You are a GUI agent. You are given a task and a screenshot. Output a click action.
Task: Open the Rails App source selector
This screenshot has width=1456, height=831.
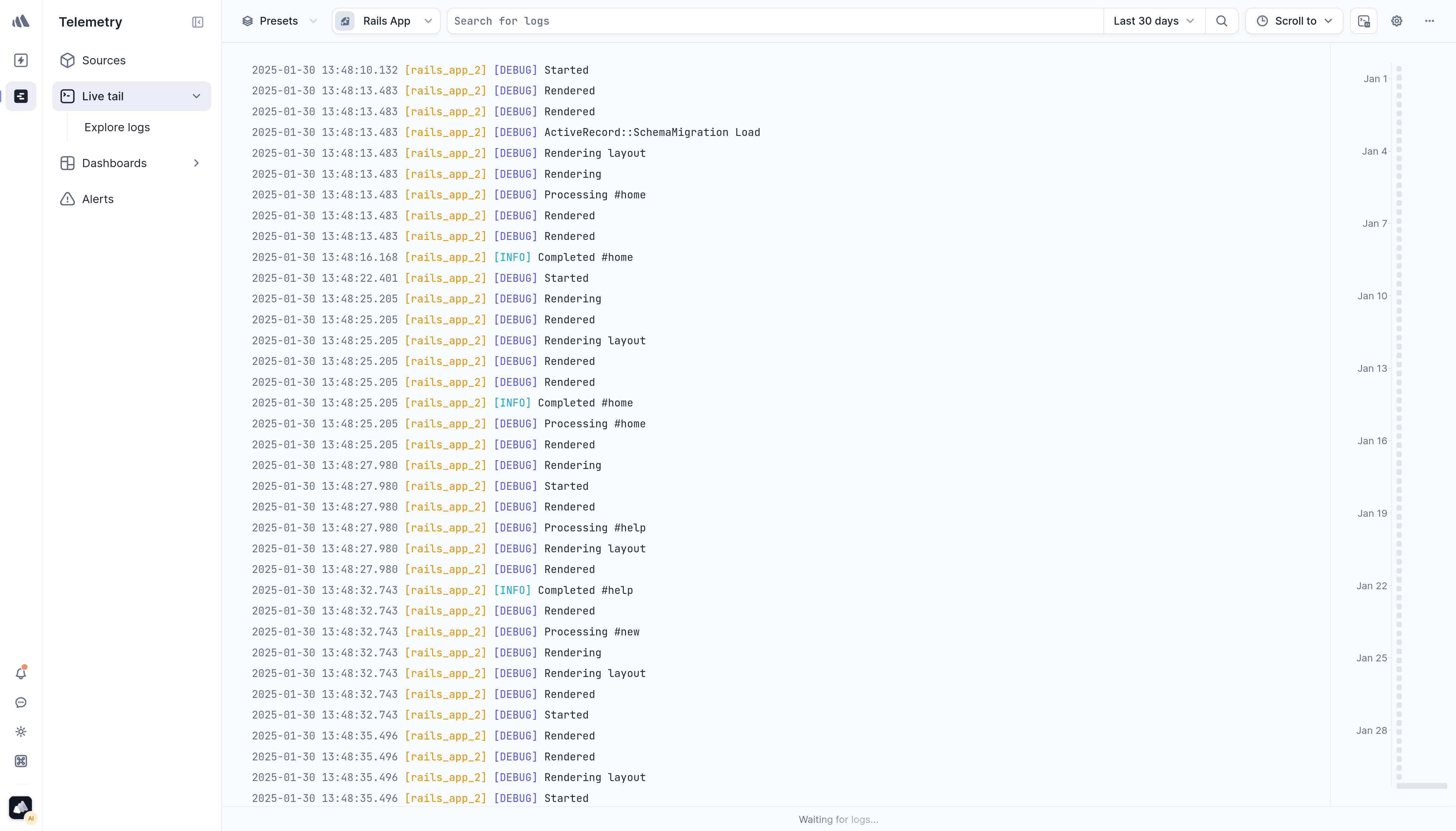pos(385,21)
